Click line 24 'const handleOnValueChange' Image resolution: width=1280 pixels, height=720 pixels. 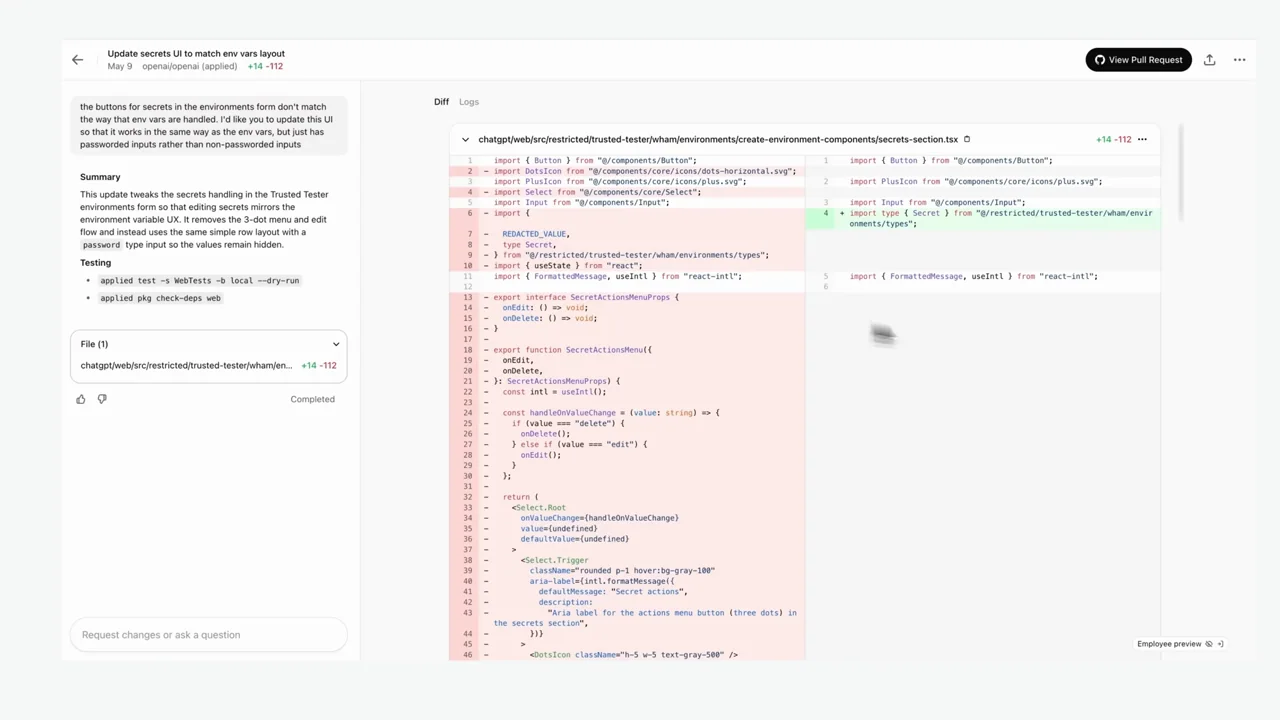coord(627,413)
